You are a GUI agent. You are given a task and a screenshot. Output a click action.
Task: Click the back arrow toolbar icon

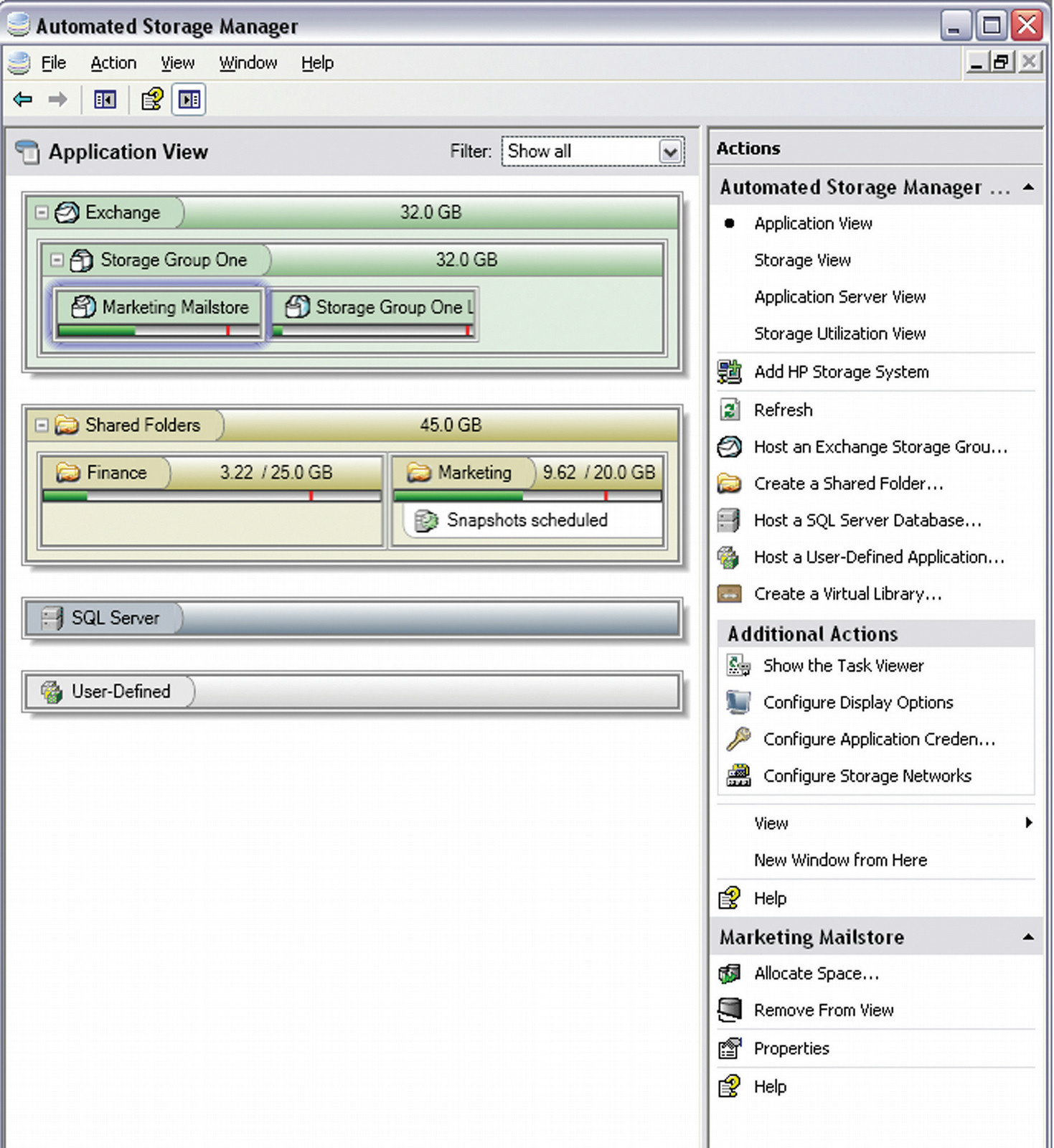click(x=23, y=99)
